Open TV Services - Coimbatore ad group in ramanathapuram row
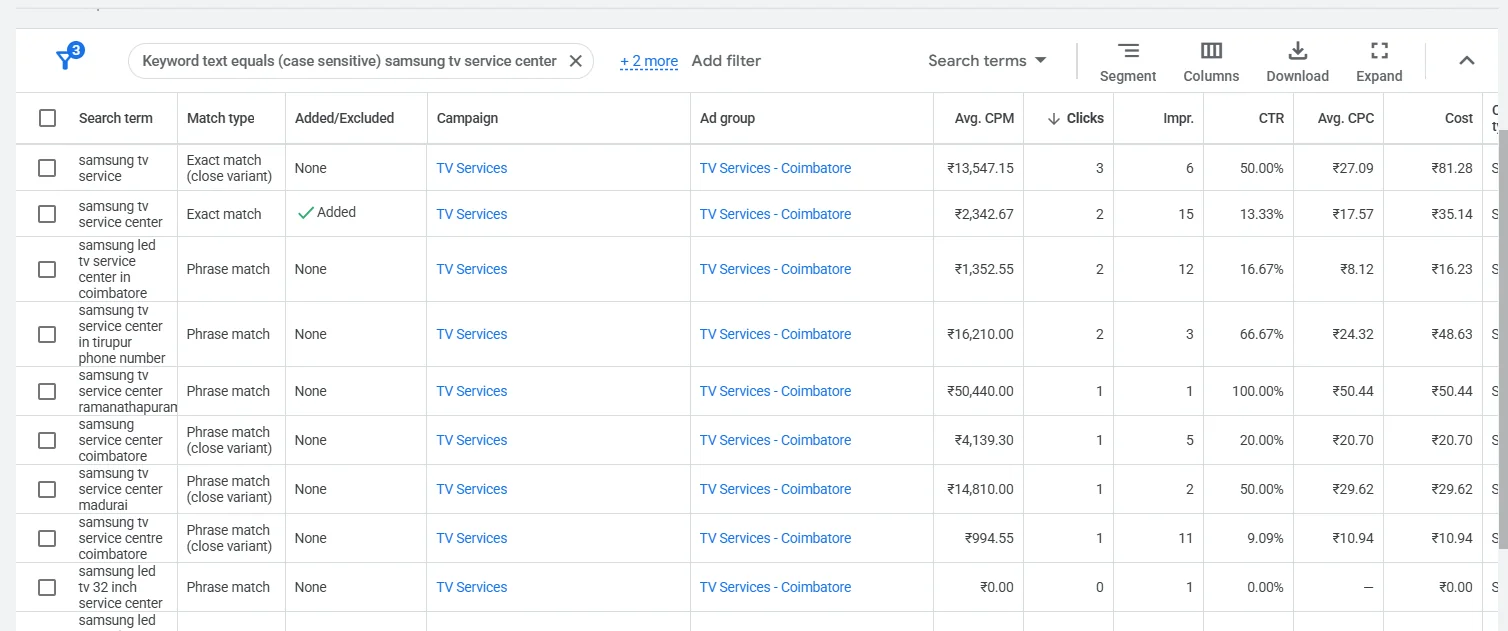Image resolution: width=1508 pixels, height=631 pixels. click(x=775, y=391)
